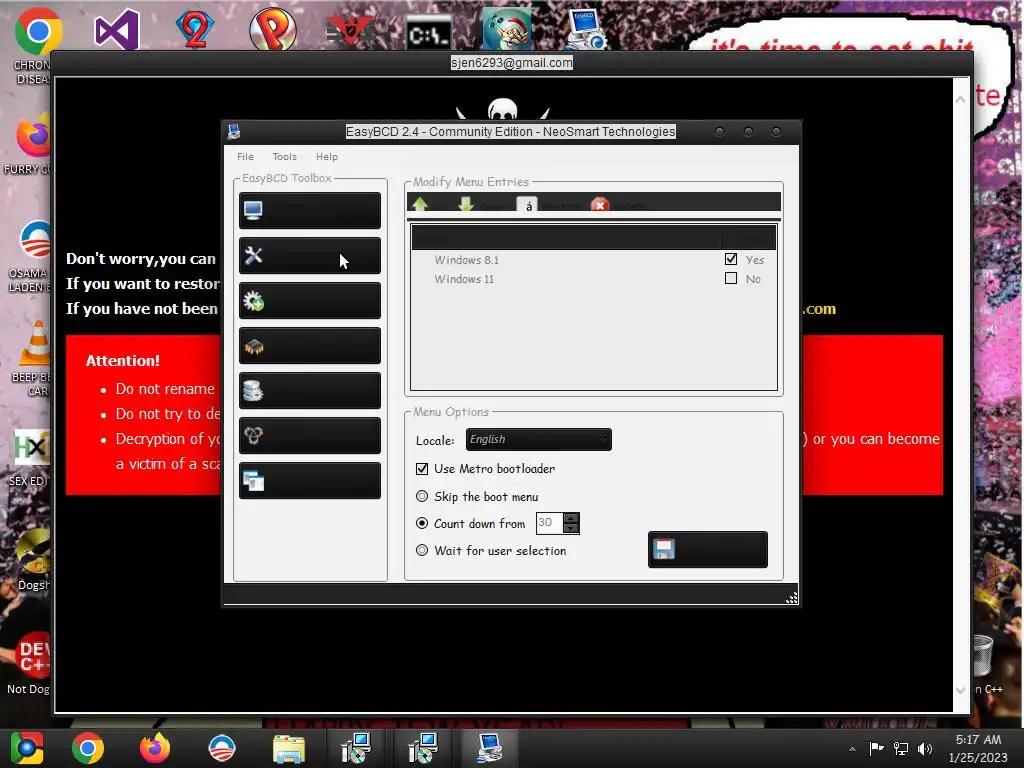Viewport: 1024px width, 768px height.
Task: Select Wait for user selection option
Action: [422, 551]
